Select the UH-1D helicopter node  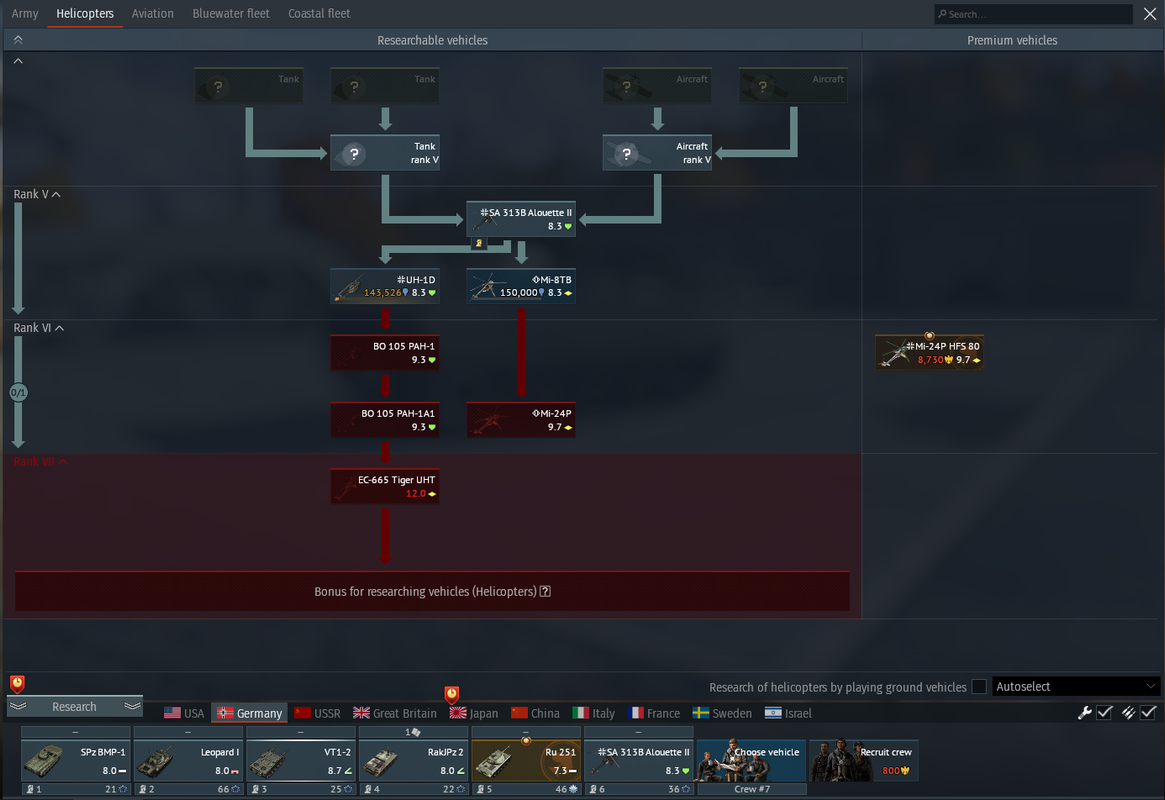point(385,286)
